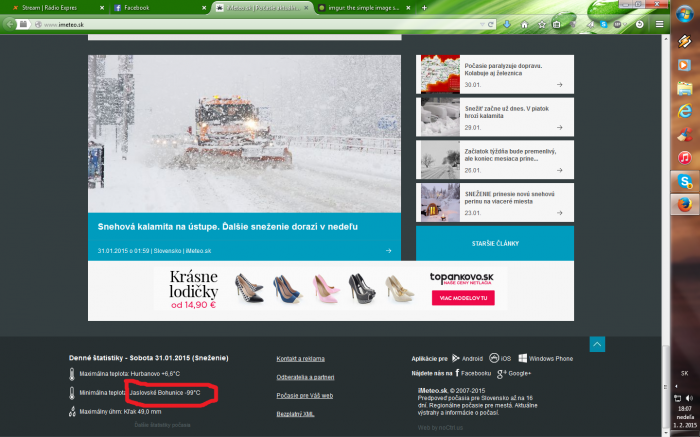Click arrow on the 29.01. article card

tap(560, 128)
